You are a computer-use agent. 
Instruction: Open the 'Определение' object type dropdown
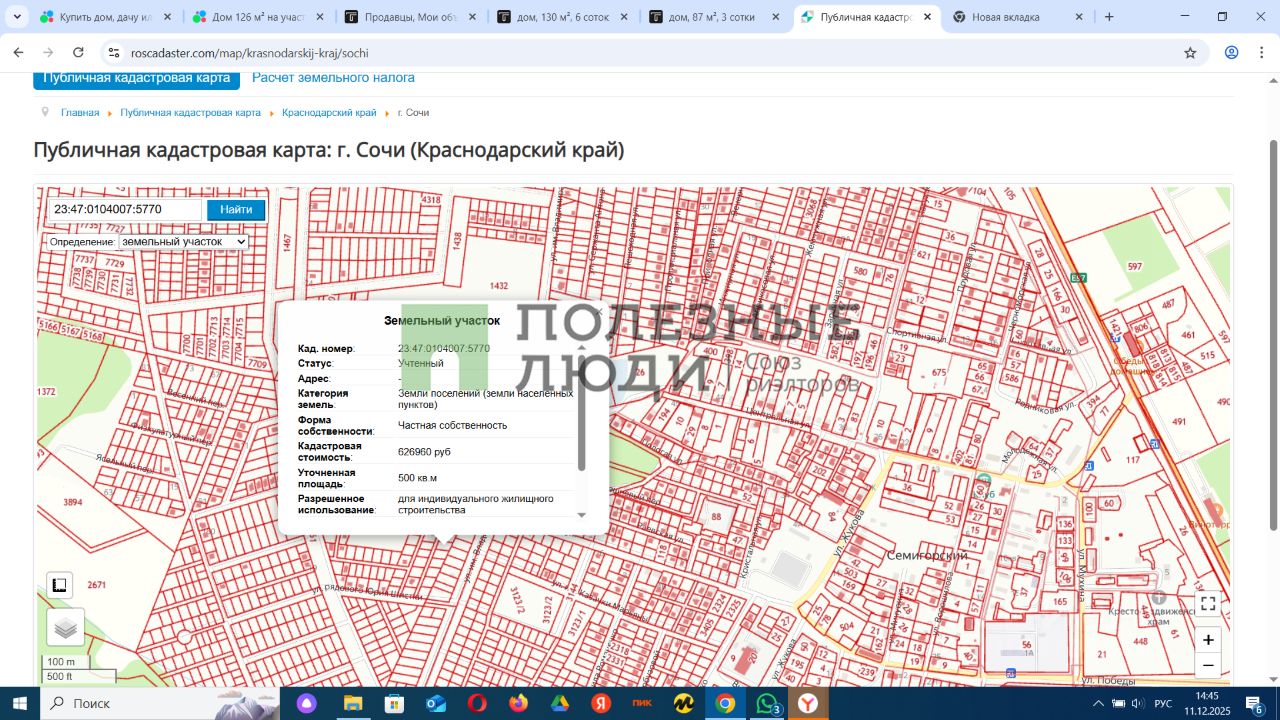[183, 242]
